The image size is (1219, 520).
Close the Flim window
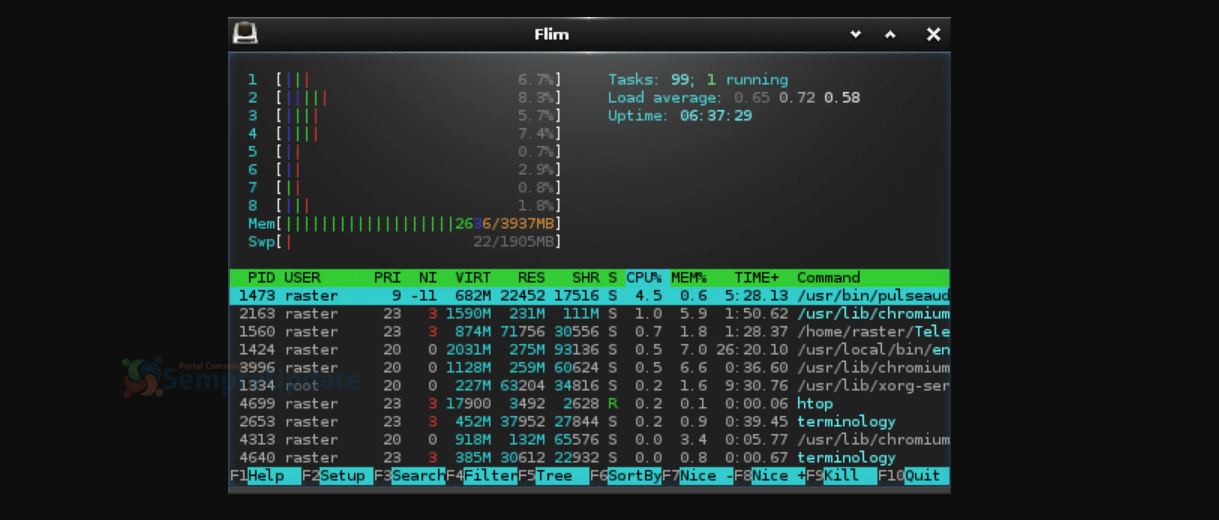pyautogui.click(x=933, y=34)
